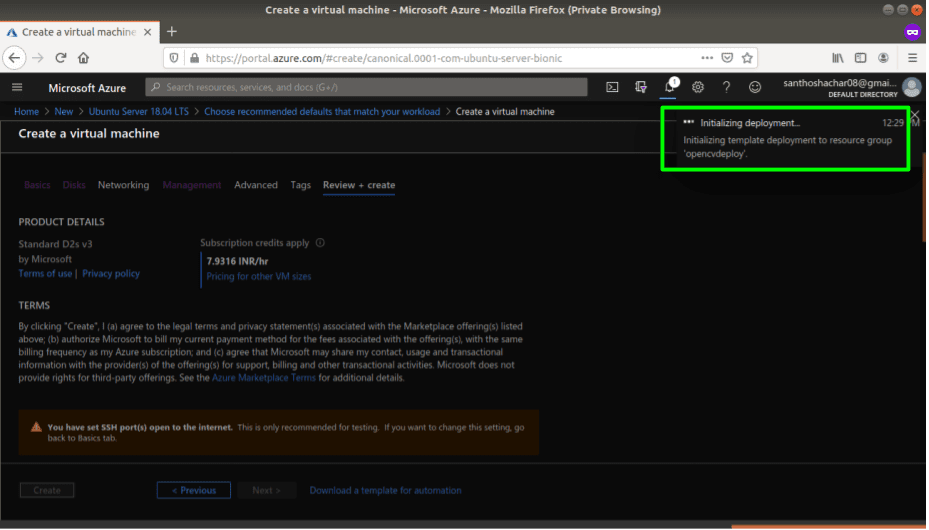The width and height of the screenshot is (929, 530).
Task: Open Ubuntu Server 18.04 LTS breadcrumb
Action: pyautogui.click(x=139, y=111)
